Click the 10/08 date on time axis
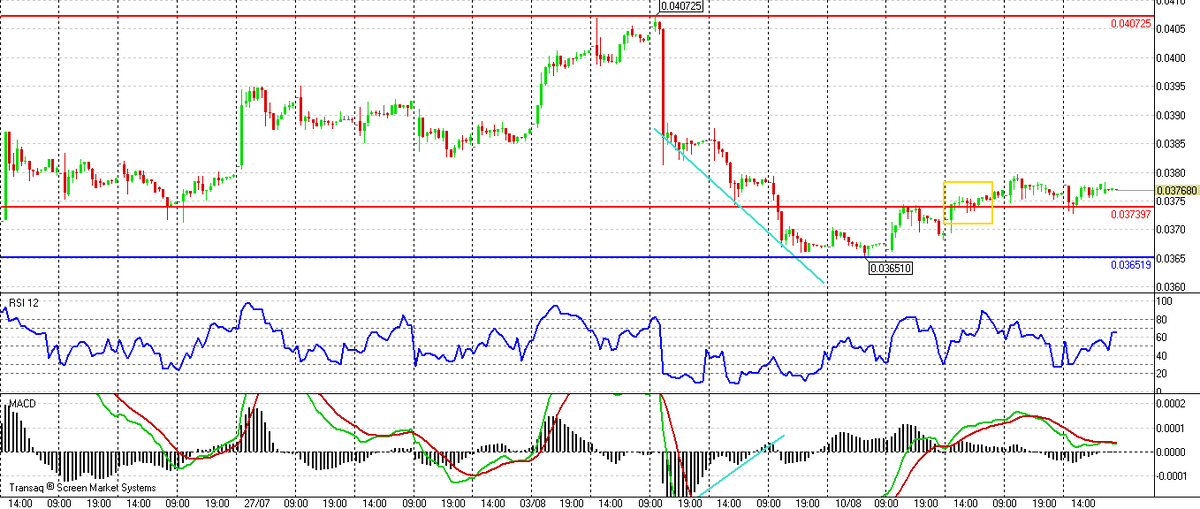The height and width of the screenshot is (509, 1200). coord(851,503)
